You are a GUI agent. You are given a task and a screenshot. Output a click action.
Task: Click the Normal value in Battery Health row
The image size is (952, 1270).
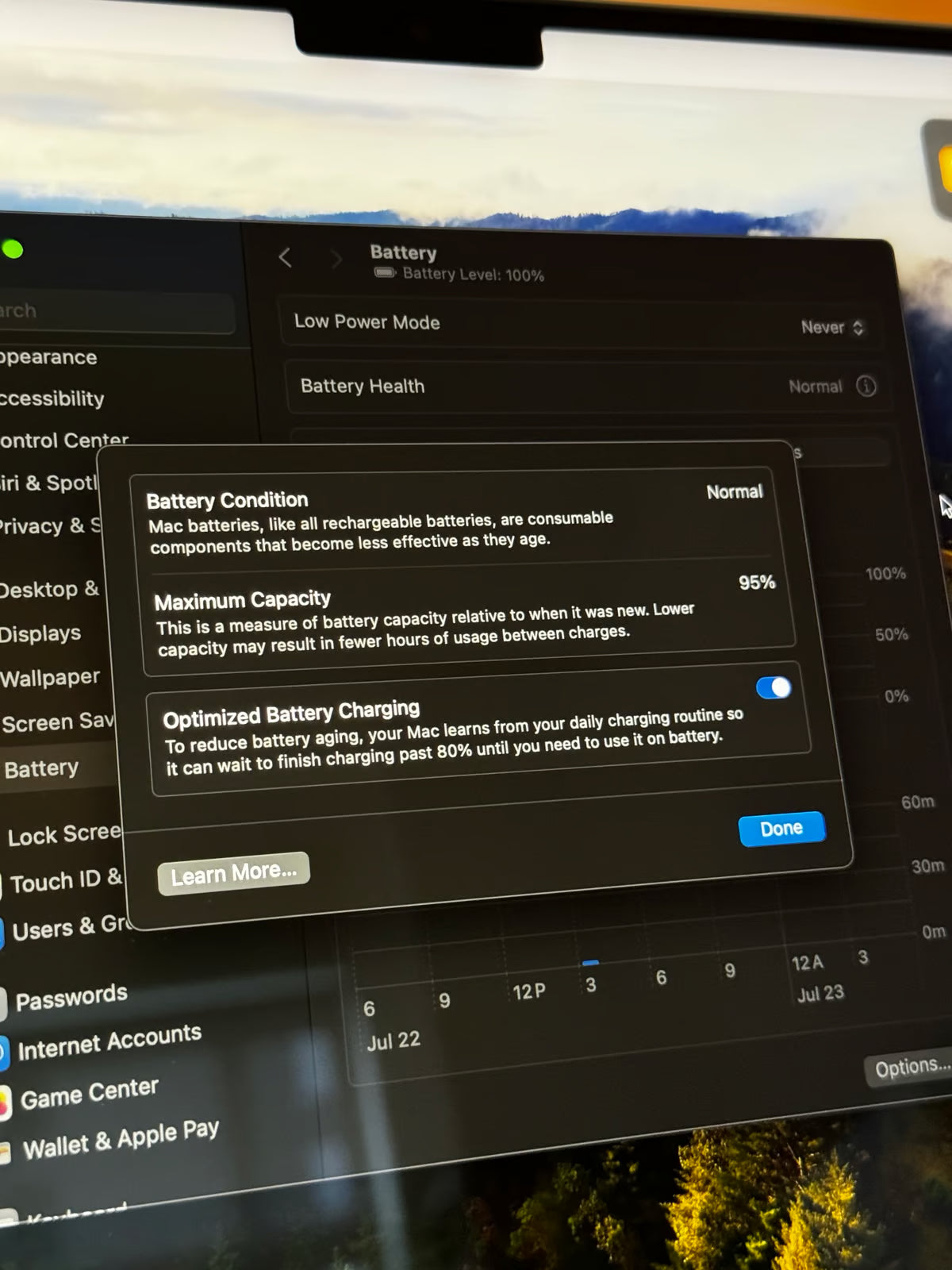816,387
